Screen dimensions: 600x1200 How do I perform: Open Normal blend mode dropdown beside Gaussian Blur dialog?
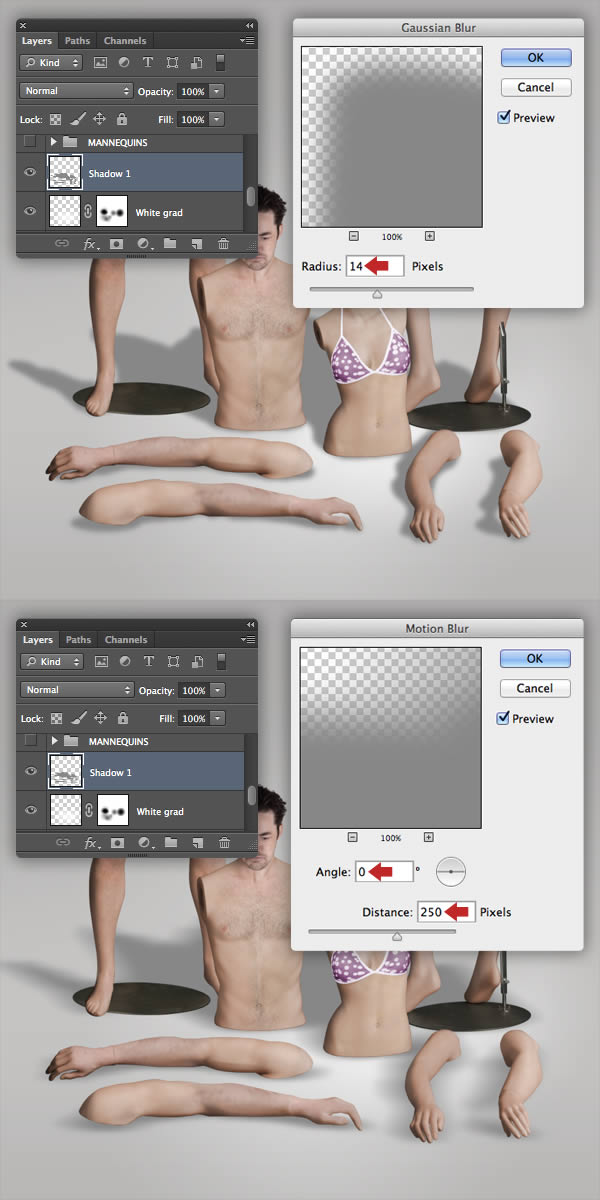point(77,91)
